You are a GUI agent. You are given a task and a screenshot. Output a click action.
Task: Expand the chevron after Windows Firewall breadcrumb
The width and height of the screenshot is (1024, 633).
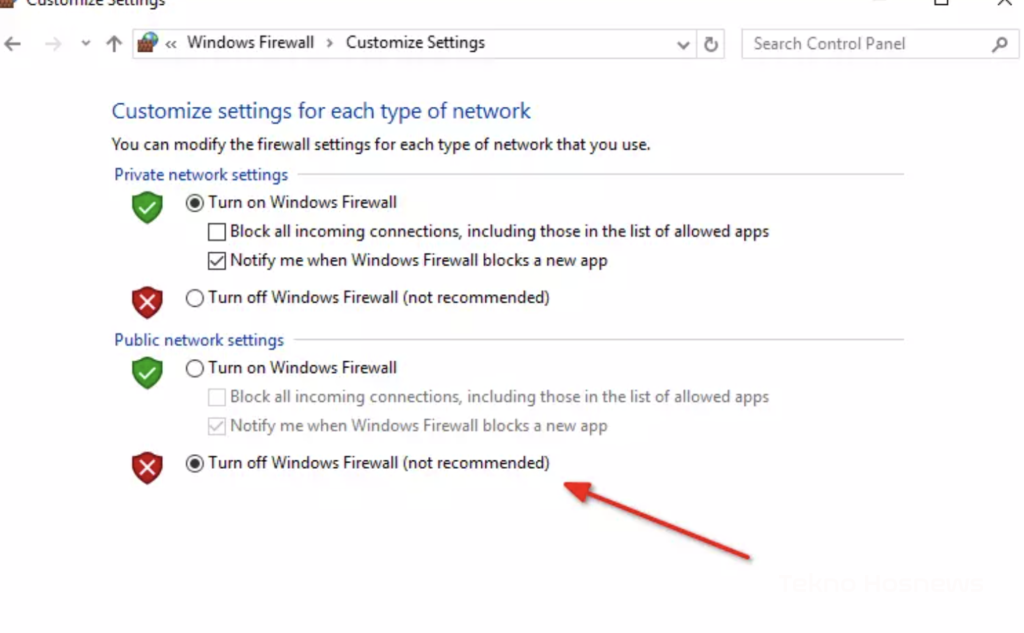[330, 43]
